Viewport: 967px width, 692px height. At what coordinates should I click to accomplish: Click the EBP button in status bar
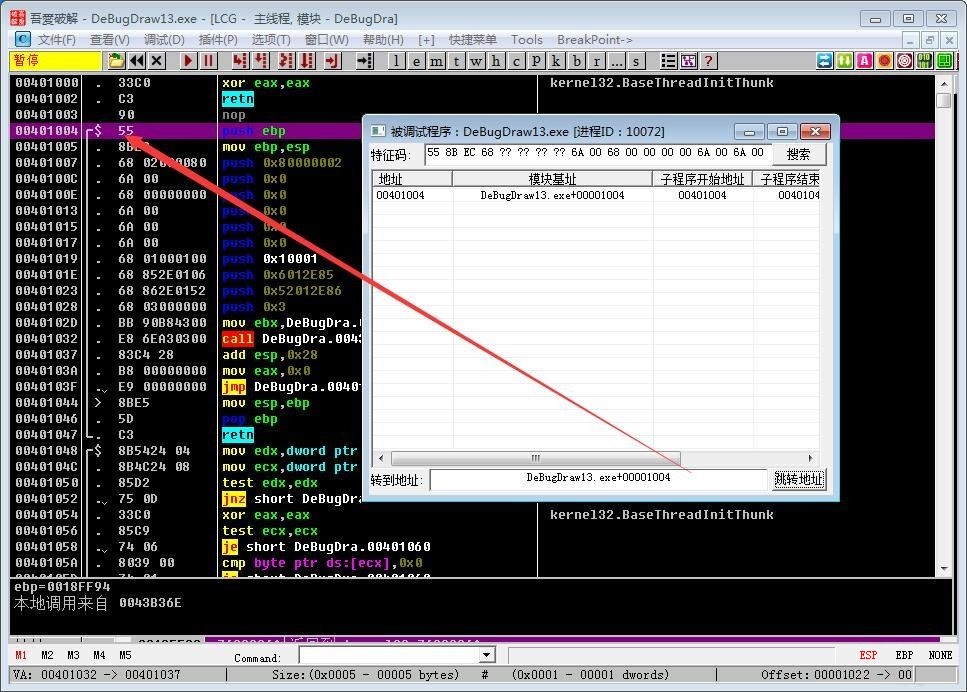[904, 655]
